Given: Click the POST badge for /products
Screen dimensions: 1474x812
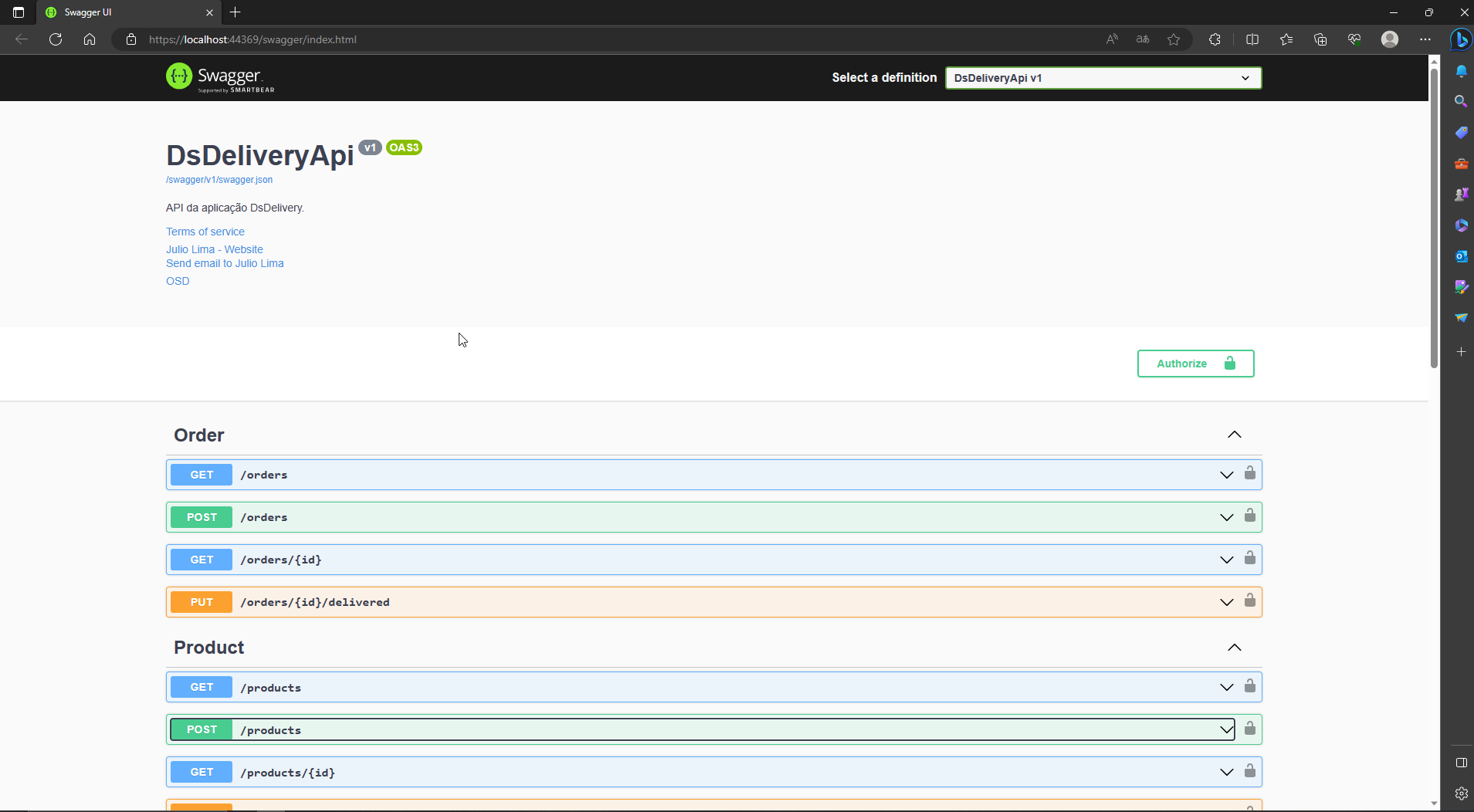Looking at the screenshot, I should 202,729.
